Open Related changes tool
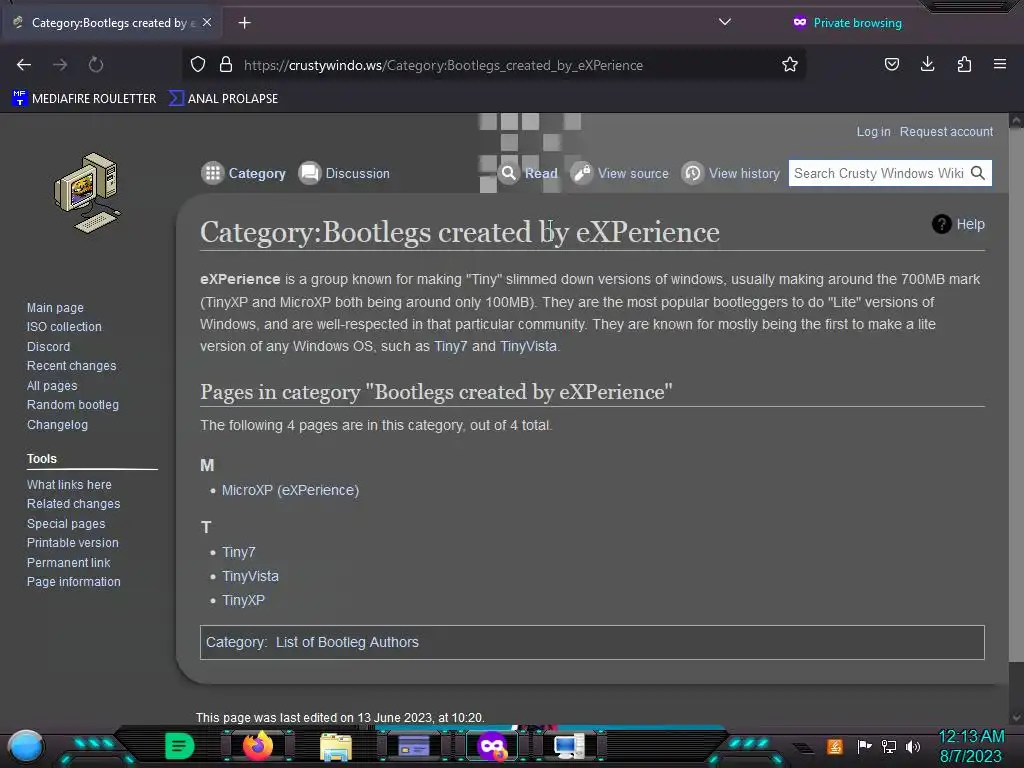 click(x=73, y=504)
